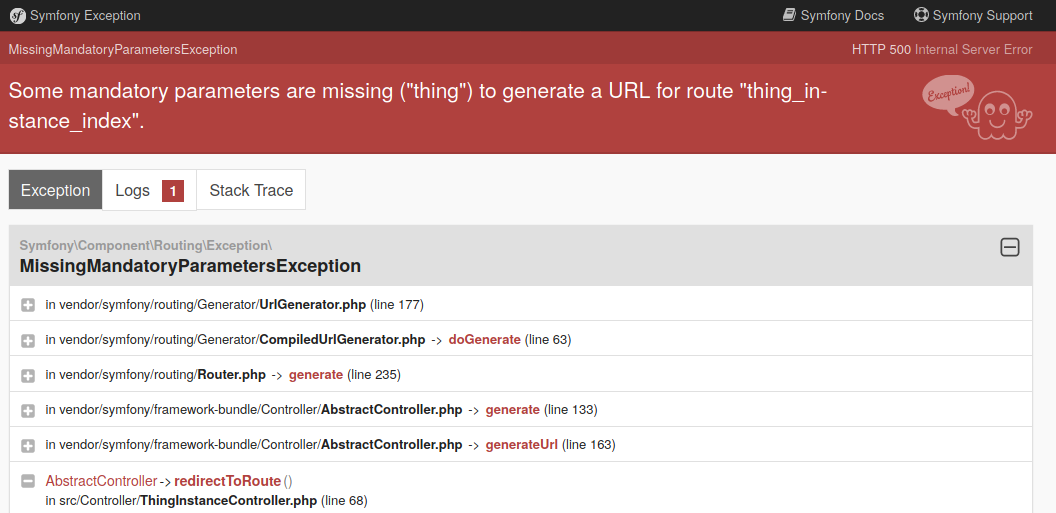This screenshot has width=1056, height=513.
Task: Open the Logs tab
Action: pos(132,190)
